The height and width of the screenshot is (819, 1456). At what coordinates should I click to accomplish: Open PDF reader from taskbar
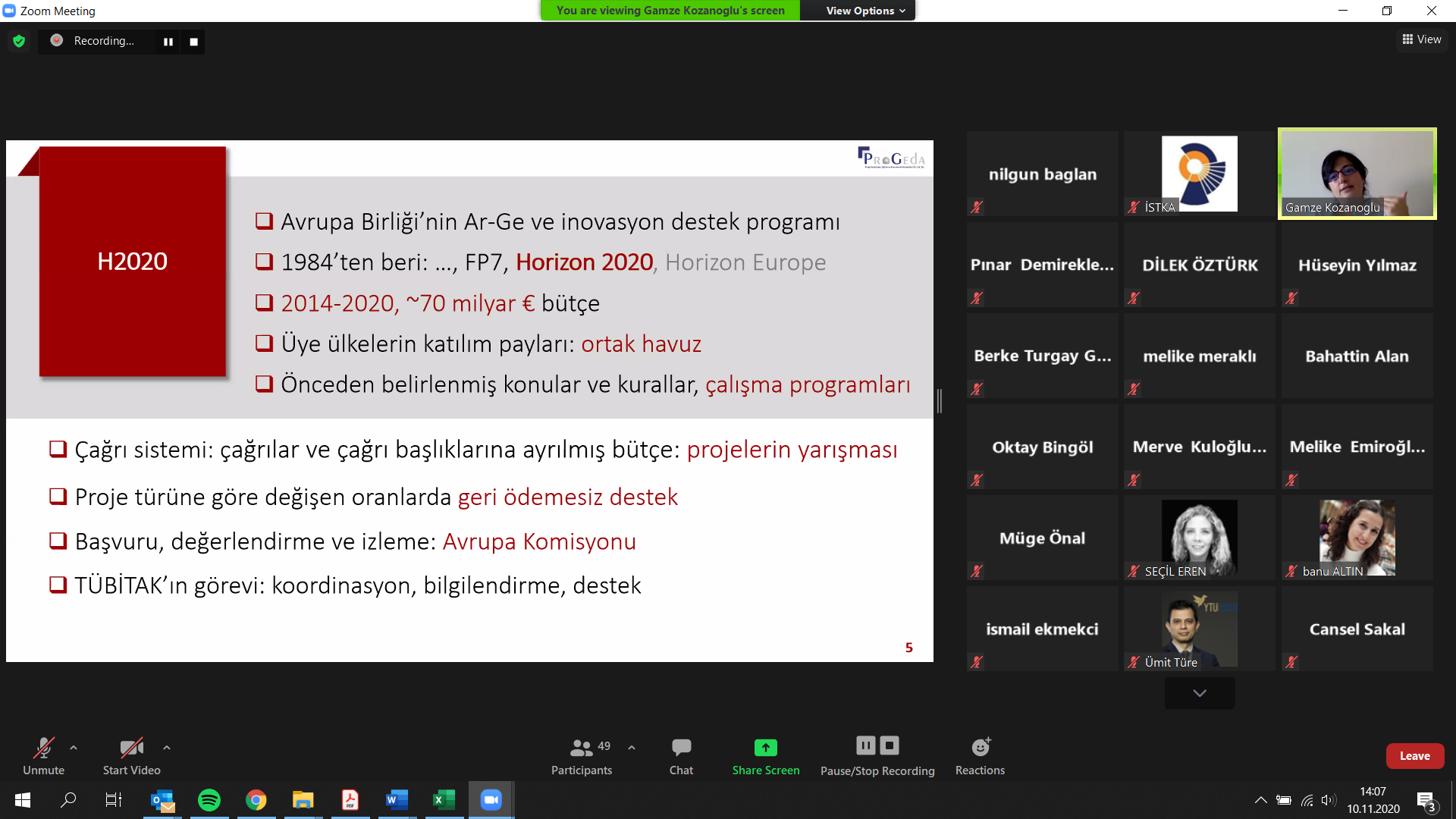pos(350,800)
